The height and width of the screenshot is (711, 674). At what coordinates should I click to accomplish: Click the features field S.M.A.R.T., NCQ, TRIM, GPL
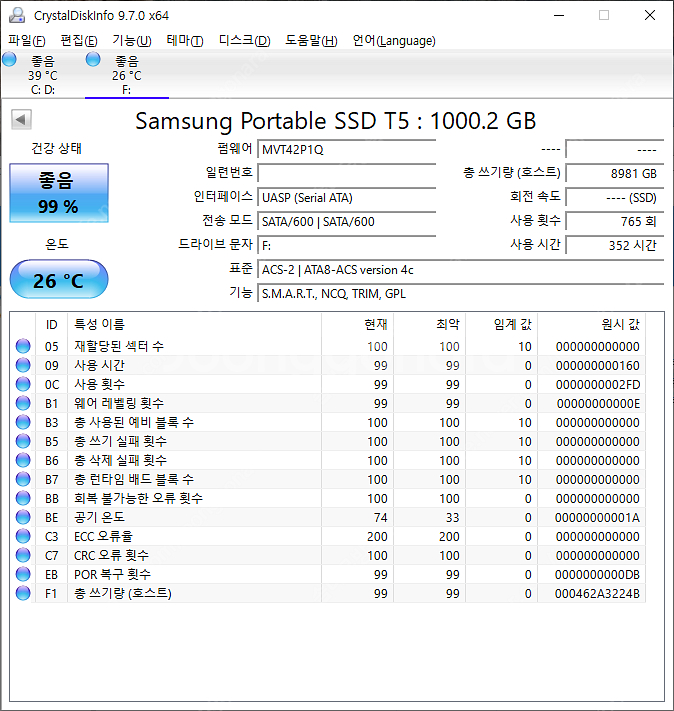coord(461,294)
